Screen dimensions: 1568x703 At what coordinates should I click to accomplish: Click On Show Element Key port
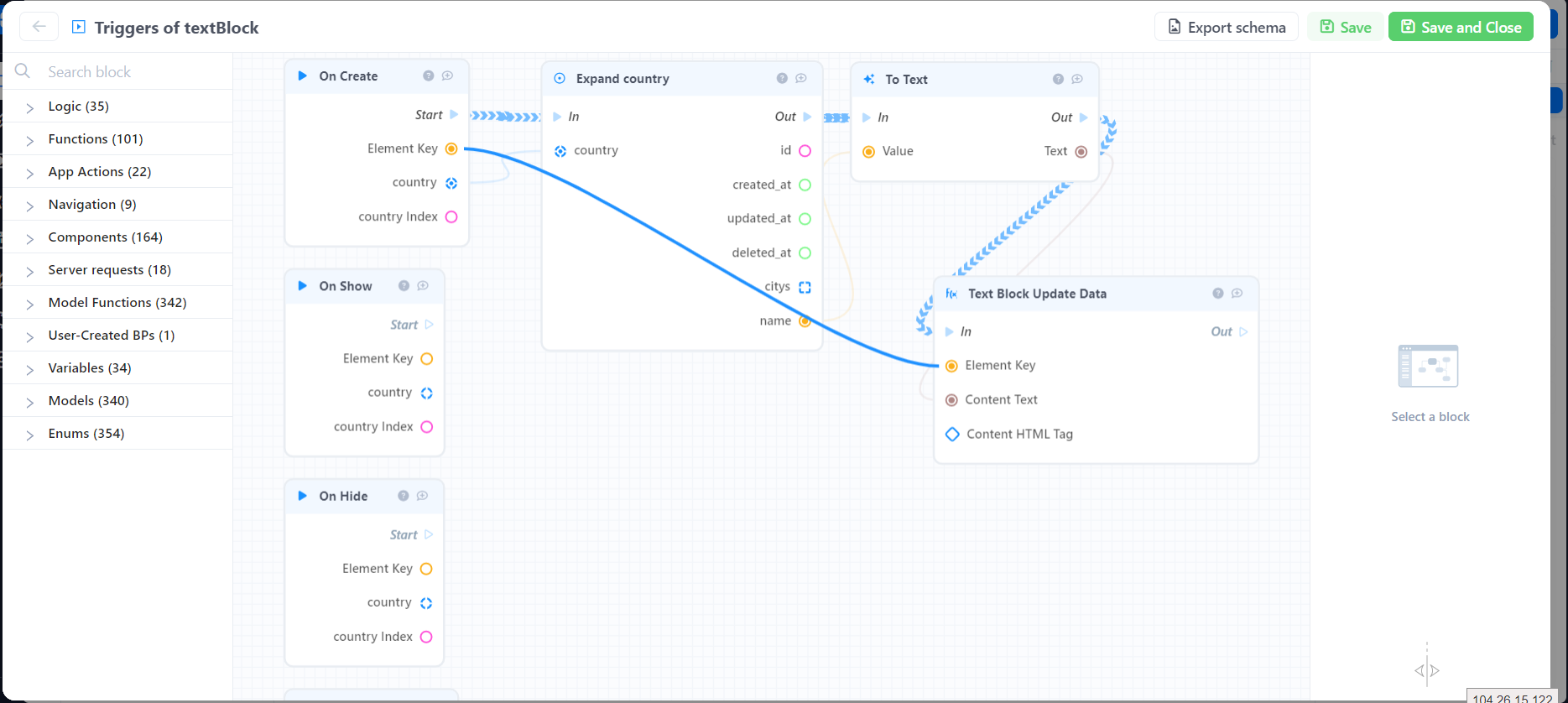(x=426, y=359)
